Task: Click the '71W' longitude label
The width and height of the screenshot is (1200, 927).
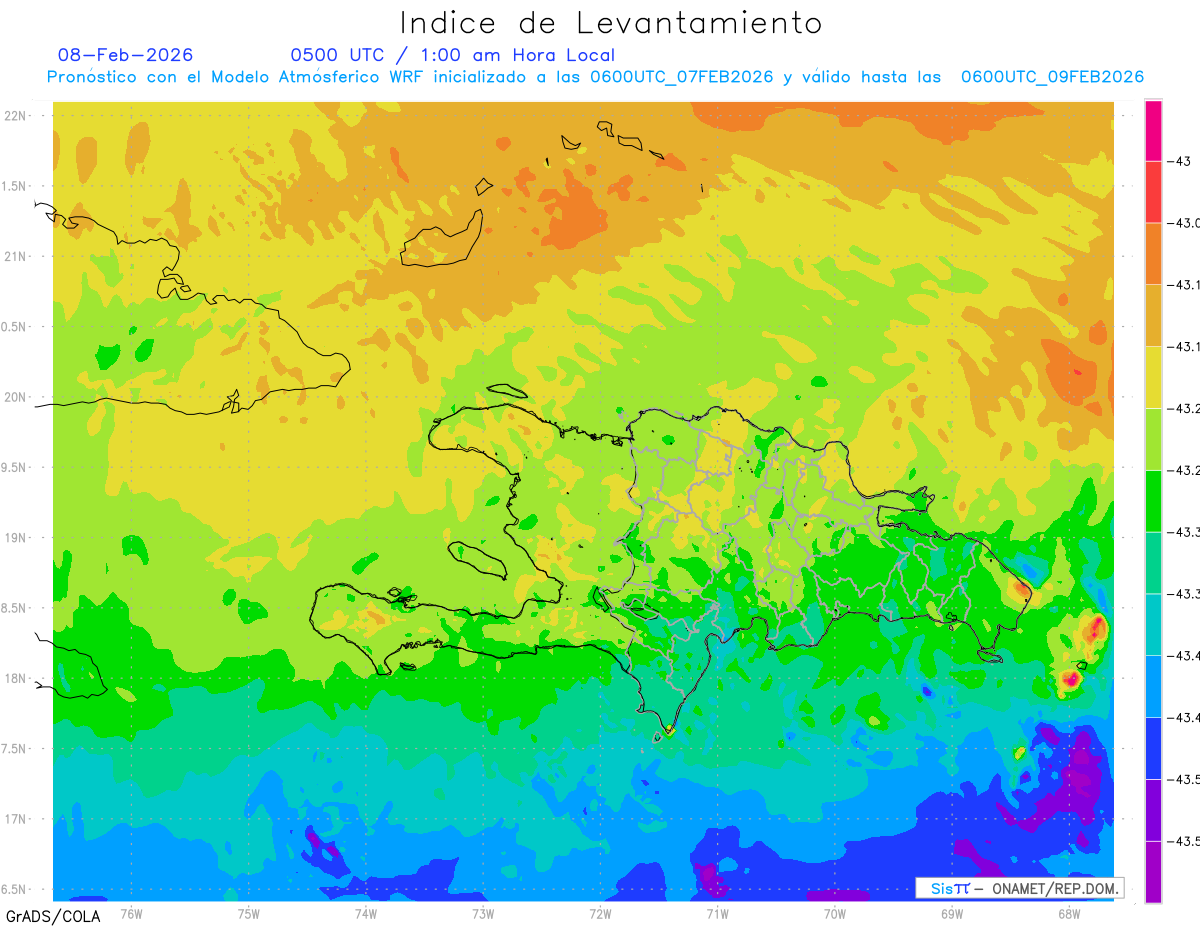Action: coord(717,913)
